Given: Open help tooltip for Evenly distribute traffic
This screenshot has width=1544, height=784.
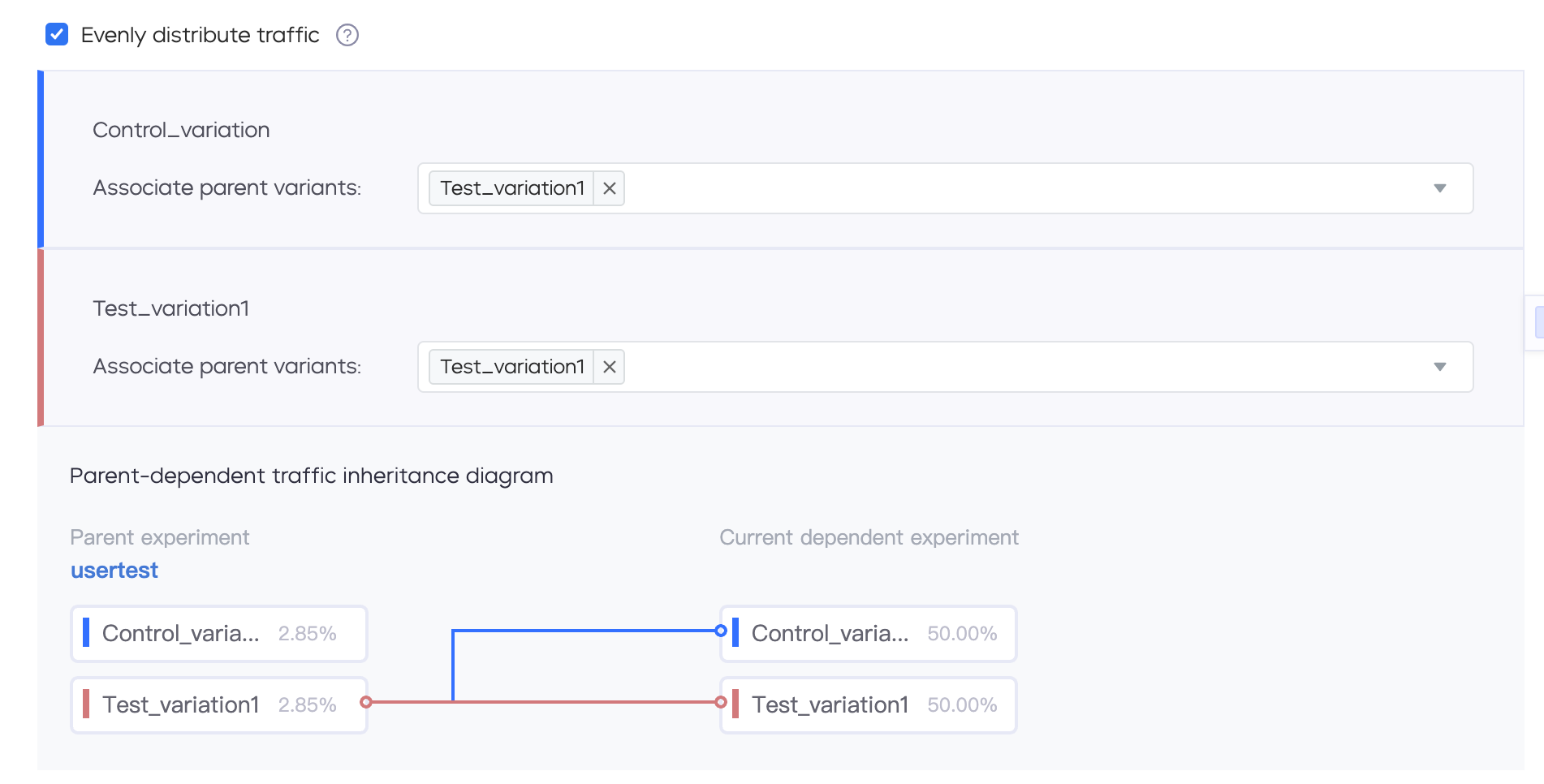Looking at the screenshot, I should (347, 35).
